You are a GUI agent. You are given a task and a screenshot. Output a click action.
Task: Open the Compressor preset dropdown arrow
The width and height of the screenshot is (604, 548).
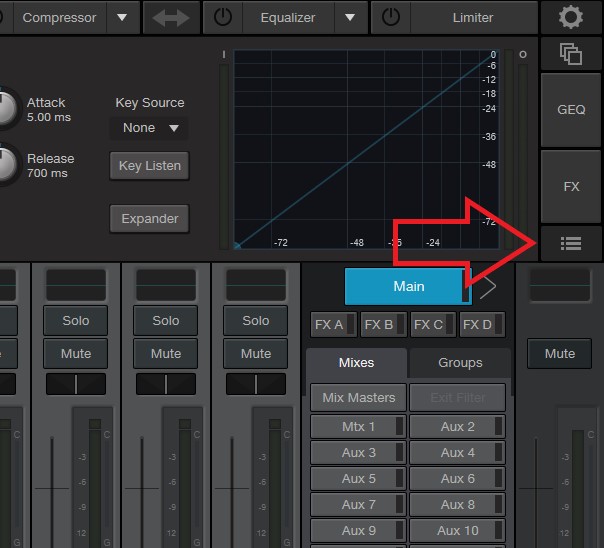coord(122,17)
